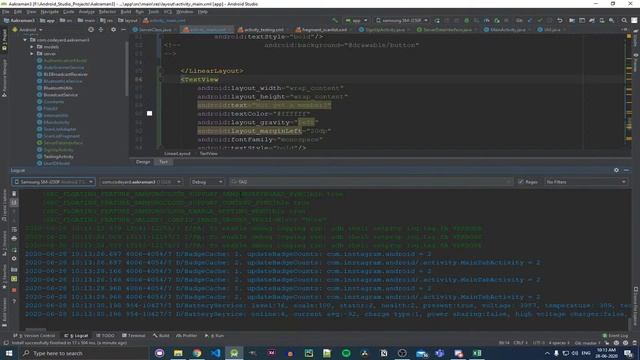The width and height of the screenshot is (640, 360).
Task: Open the Window menu
Action: pyautogui.click(x=184, y=12)
